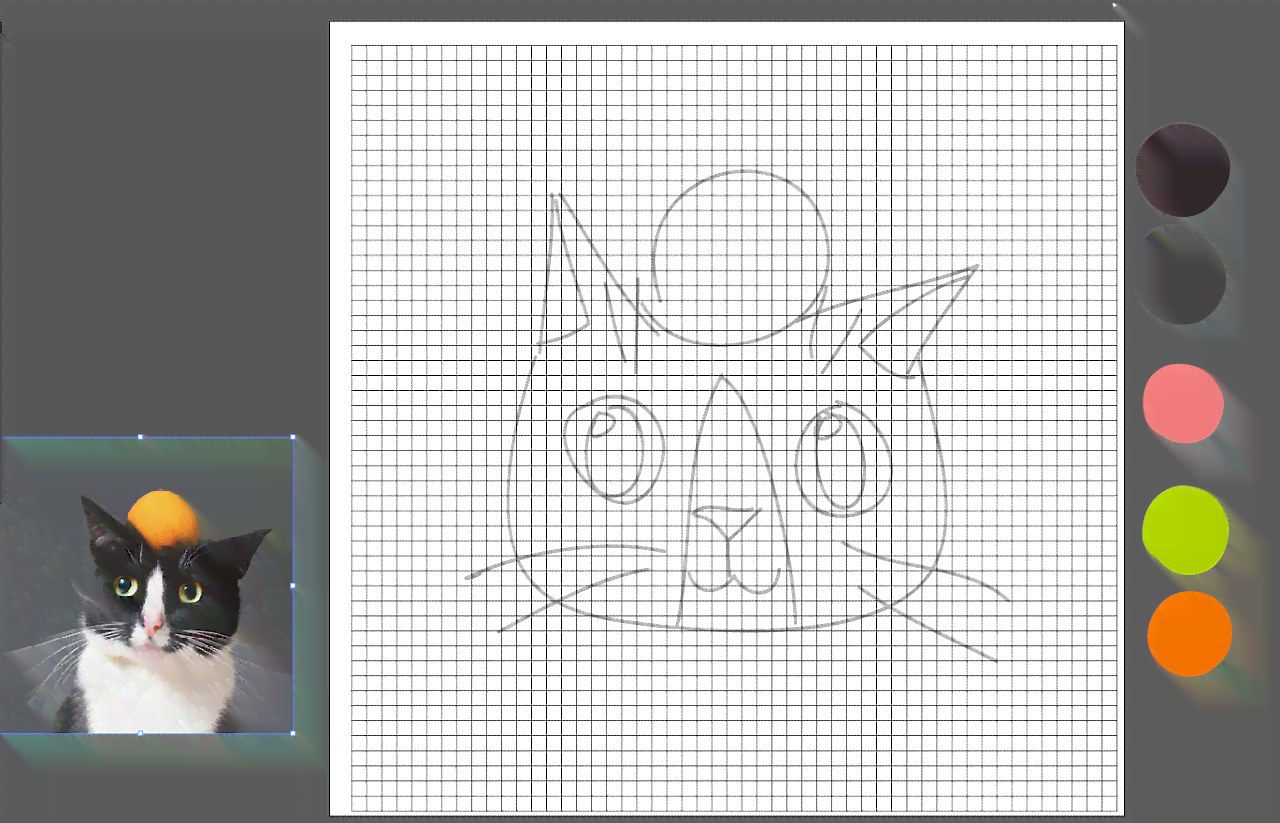Click the top-right corner handle of the reference photo
Screen dimensions: 1280x823
[293, 437]
